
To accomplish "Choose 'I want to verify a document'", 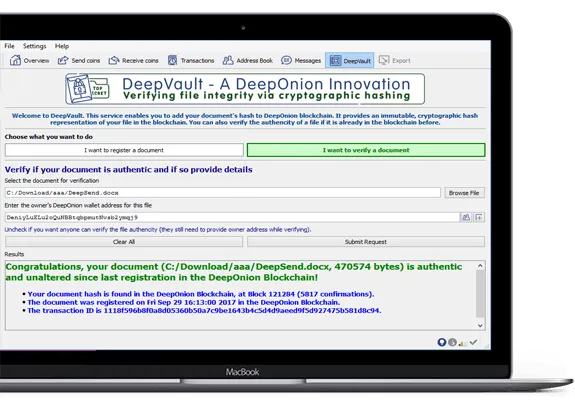I will (366, 150).
